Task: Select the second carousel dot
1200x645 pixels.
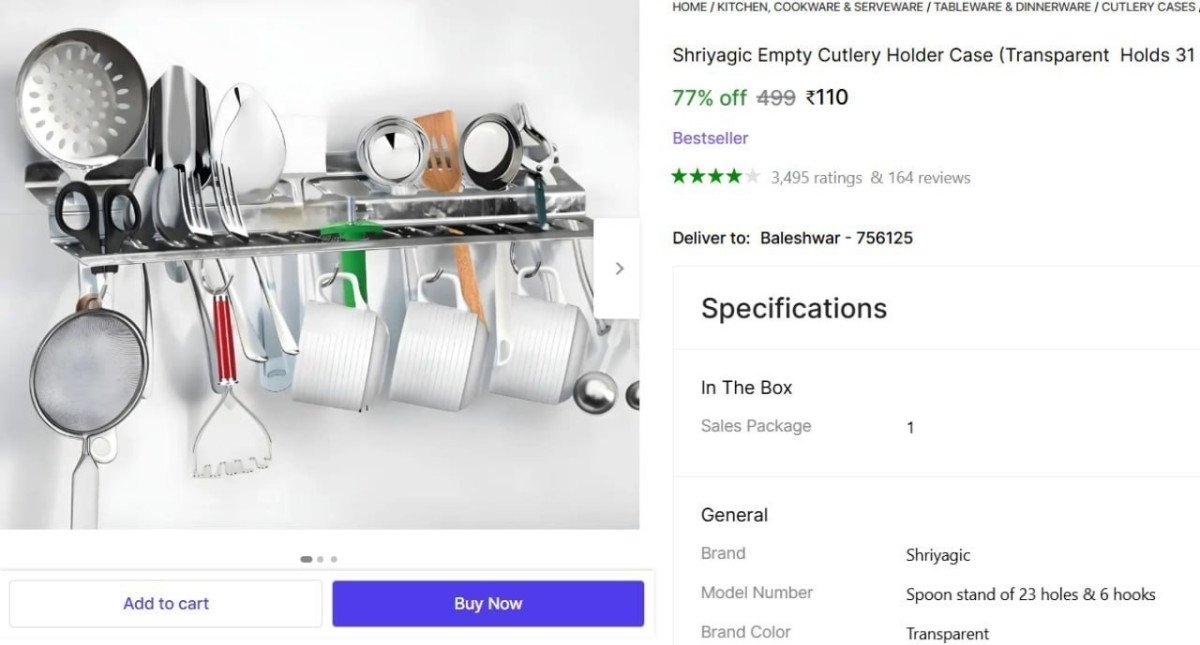Action: click(x=320, y=559)
